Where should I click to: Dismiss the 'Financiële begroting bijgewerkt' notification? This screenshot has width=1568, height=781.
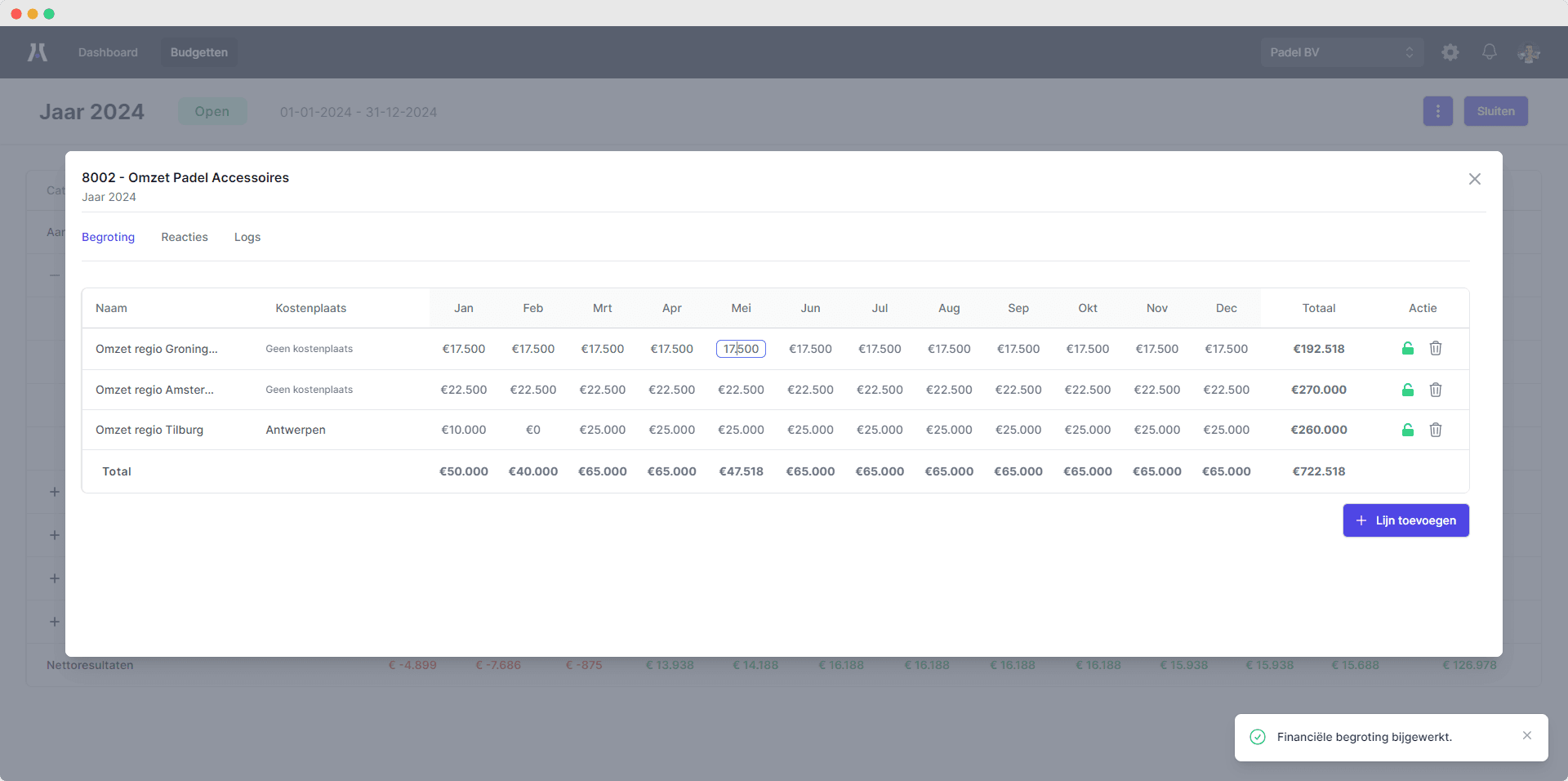[x=1526, y=736]
